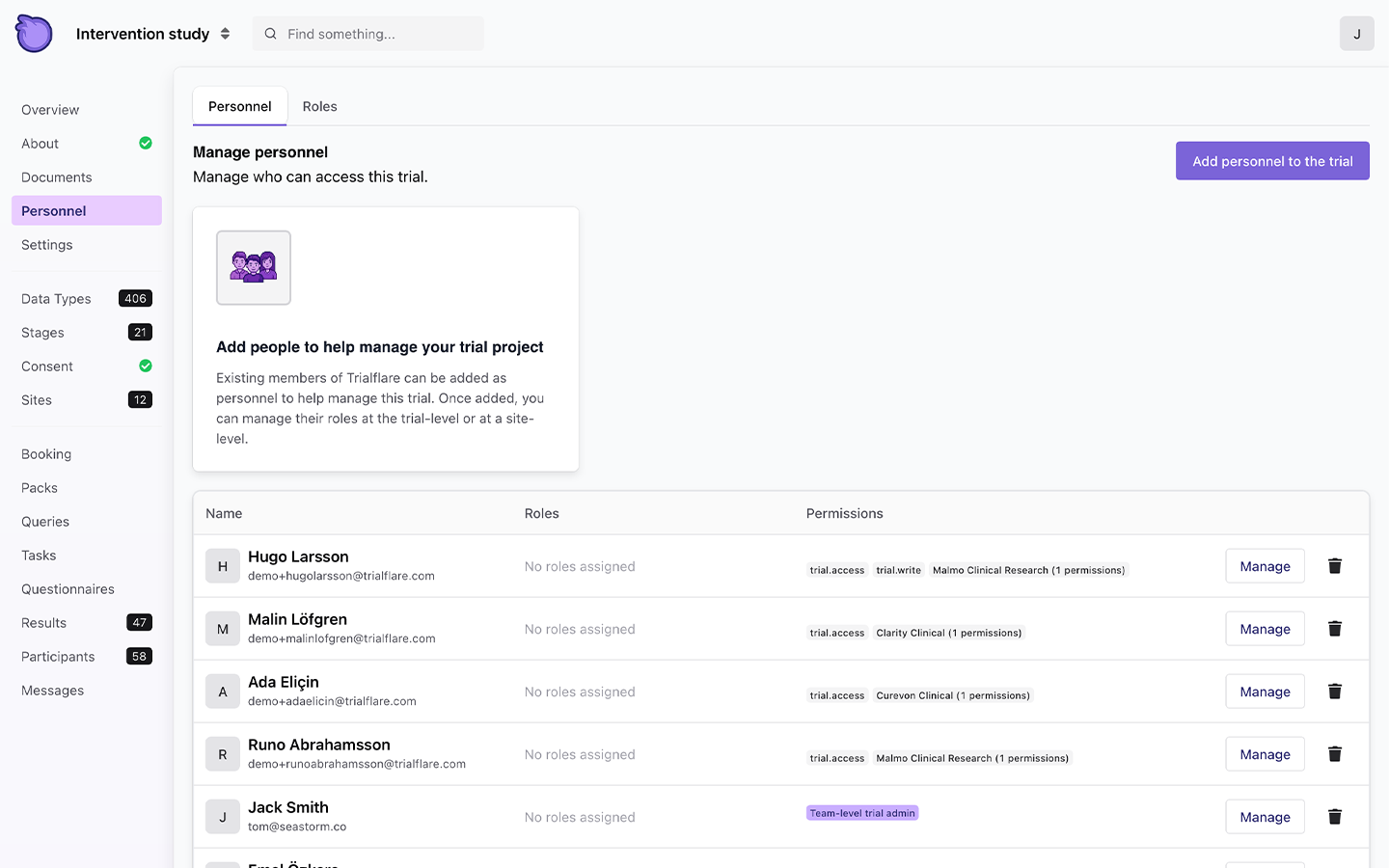Click the people group illustration icon
The height and width of the screenshot is (868, 1389).
click(254, 267)
